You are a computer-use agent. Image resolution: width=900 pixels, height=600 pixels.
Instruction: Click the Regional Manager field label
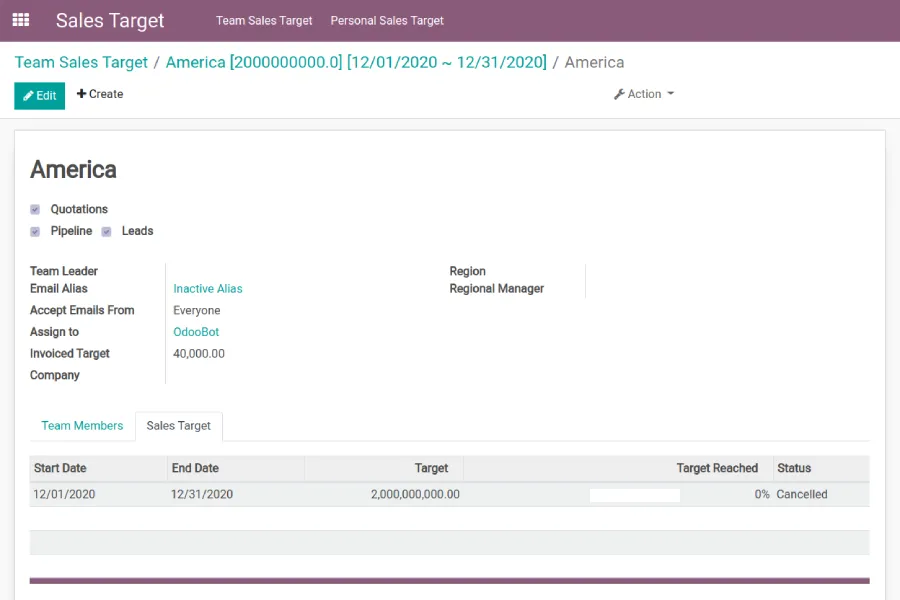pos(496,289)
